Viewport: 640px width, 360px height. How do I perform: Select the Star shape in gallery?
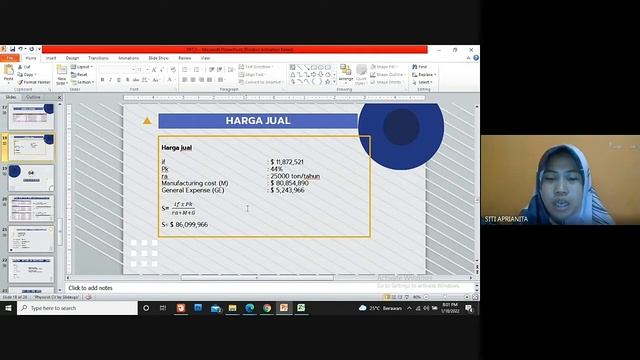point(327,82)
